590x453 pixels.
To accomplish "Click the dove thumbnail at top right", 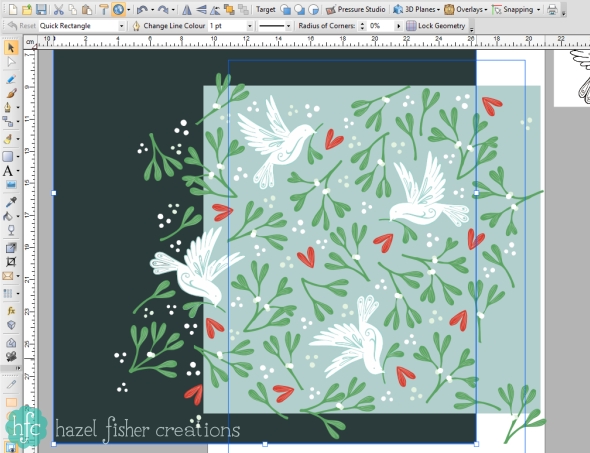I will [572, 78].
